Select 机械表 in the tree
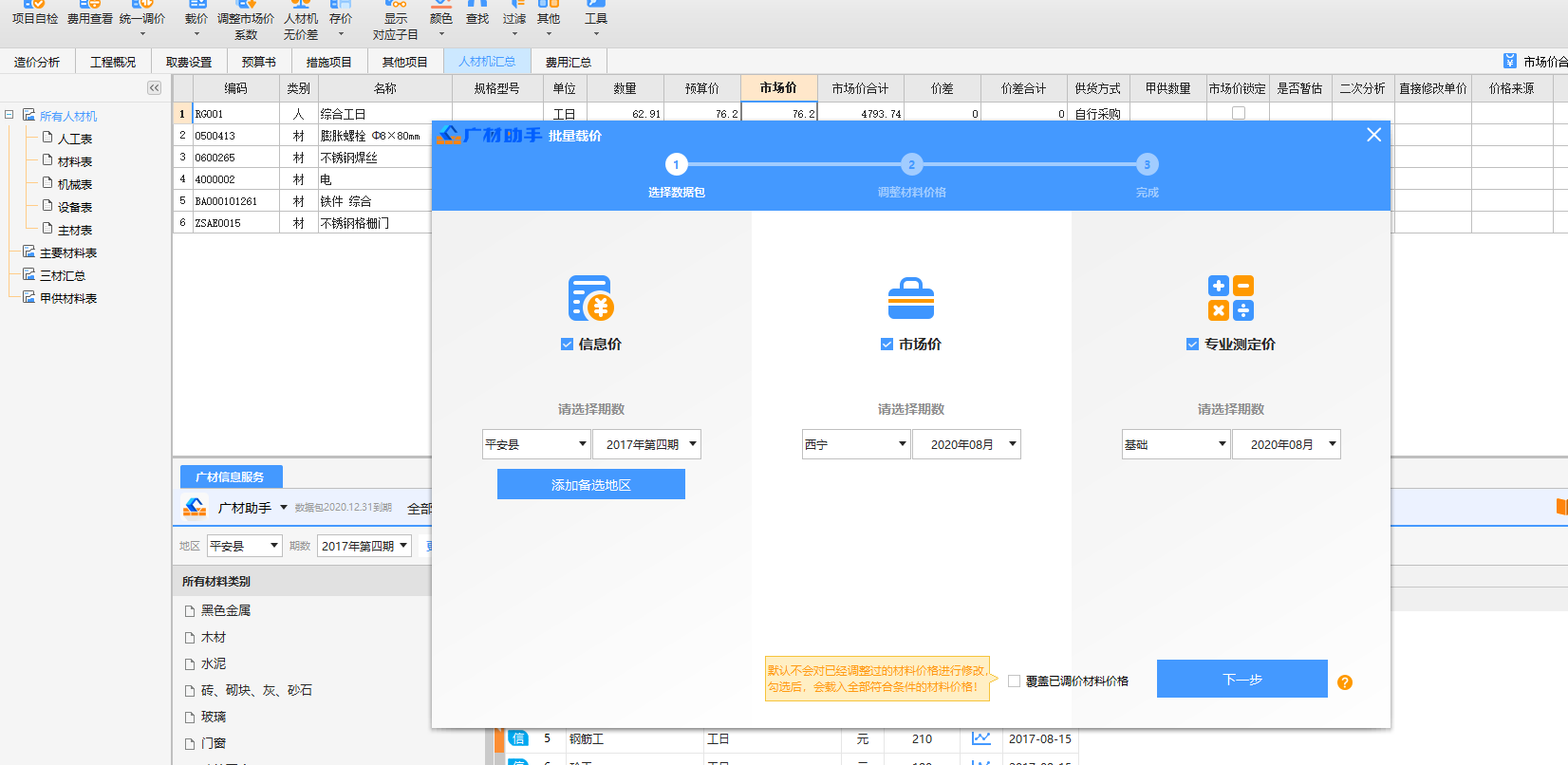This screenshot has height=765, width=1568. pyautogui.click(x=75, y=184)
